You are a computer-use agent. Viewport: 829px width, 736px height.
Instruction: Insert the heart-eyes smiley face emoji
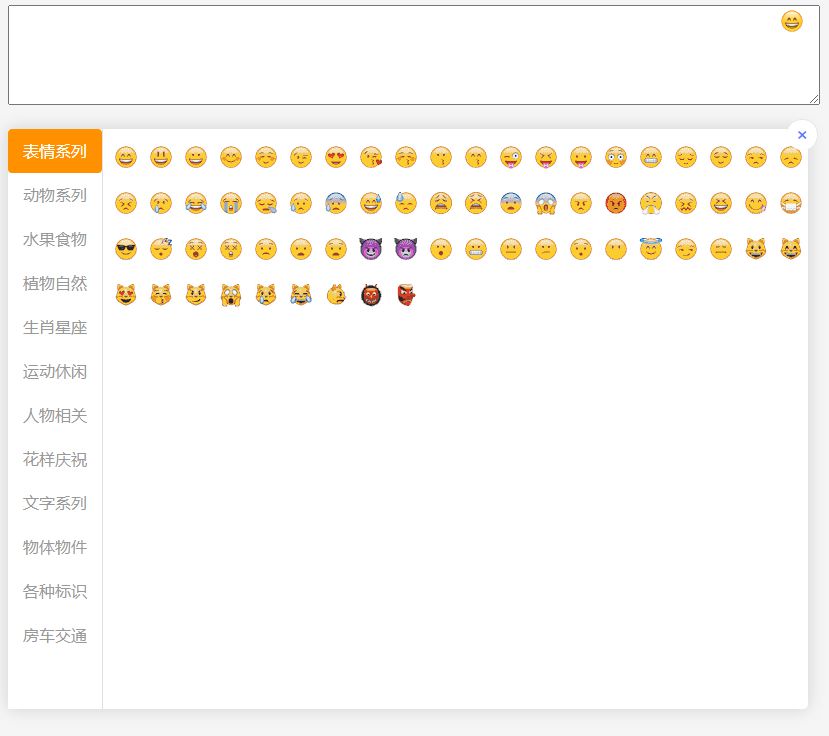pyautogui.click(x=336, y=157)
